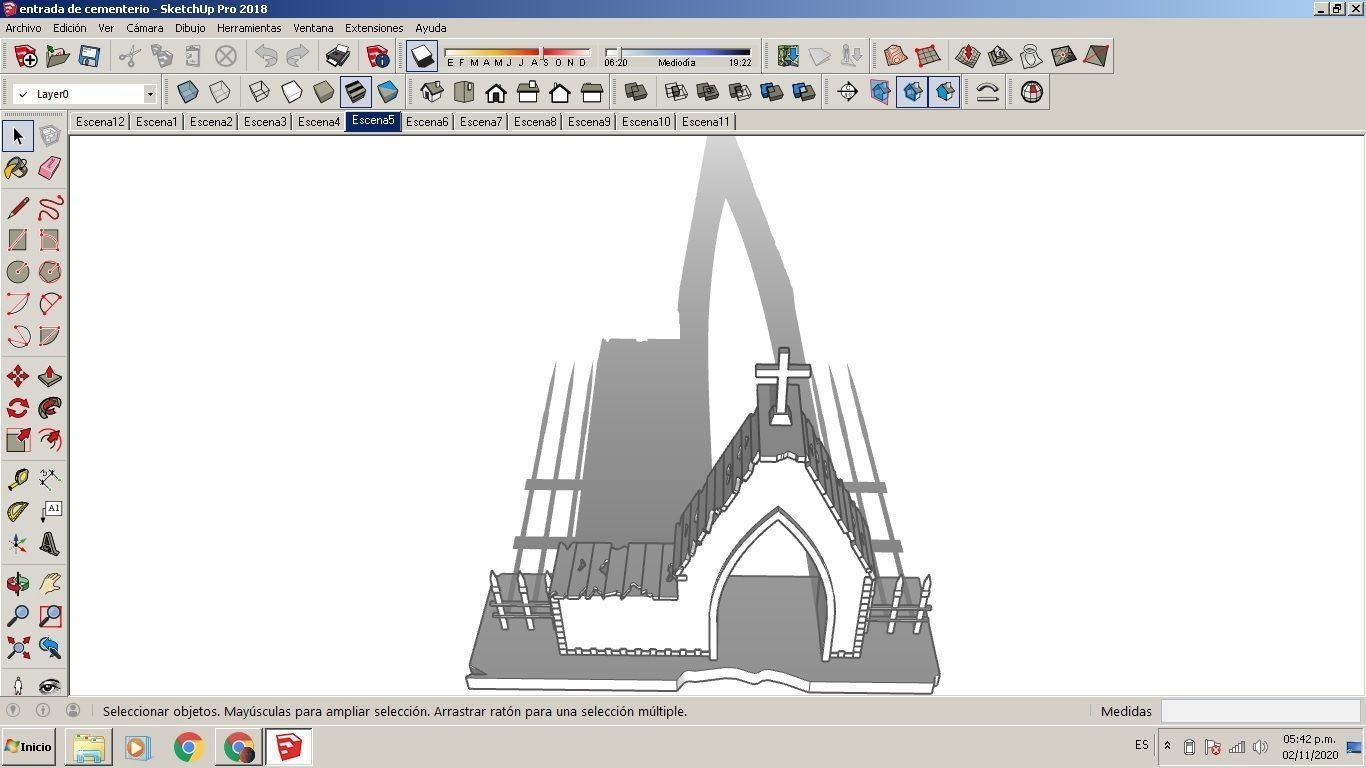Select the Rotate tool
The width and height of the screenshot is (1366, 768).
[17, 408]
